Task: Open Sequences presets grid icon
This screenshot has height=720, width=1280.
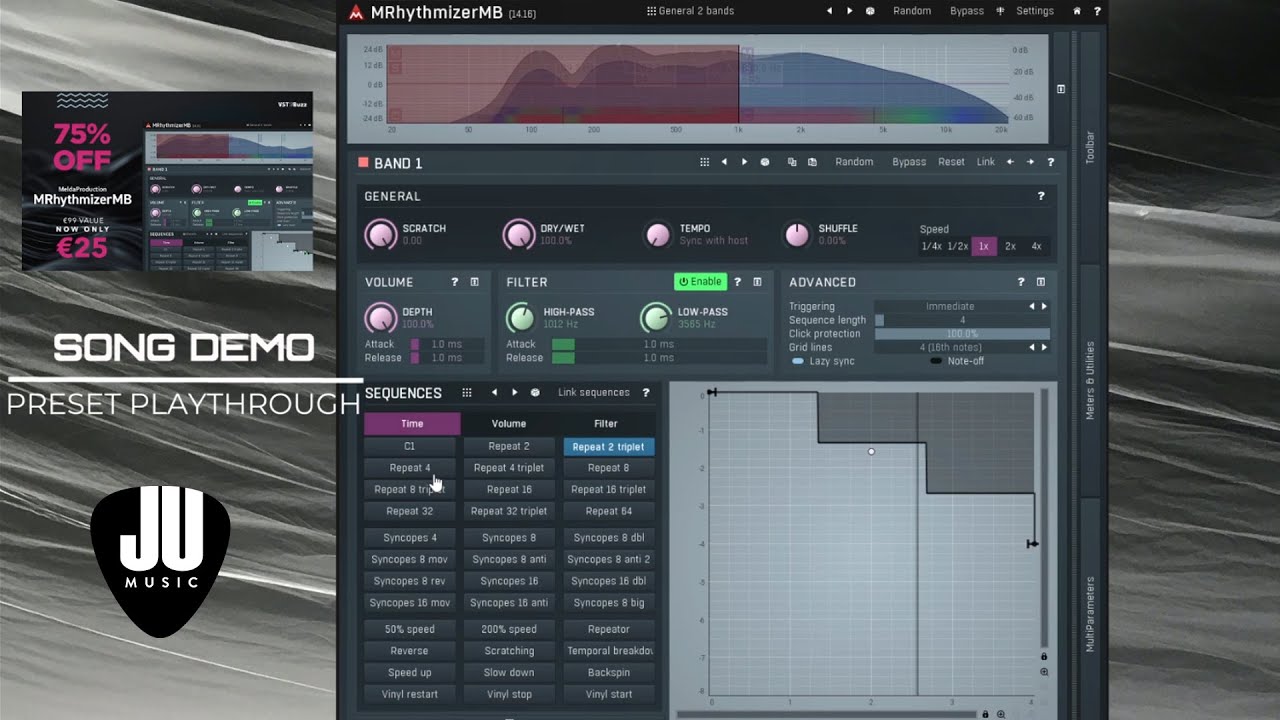Action: point(467,393)
